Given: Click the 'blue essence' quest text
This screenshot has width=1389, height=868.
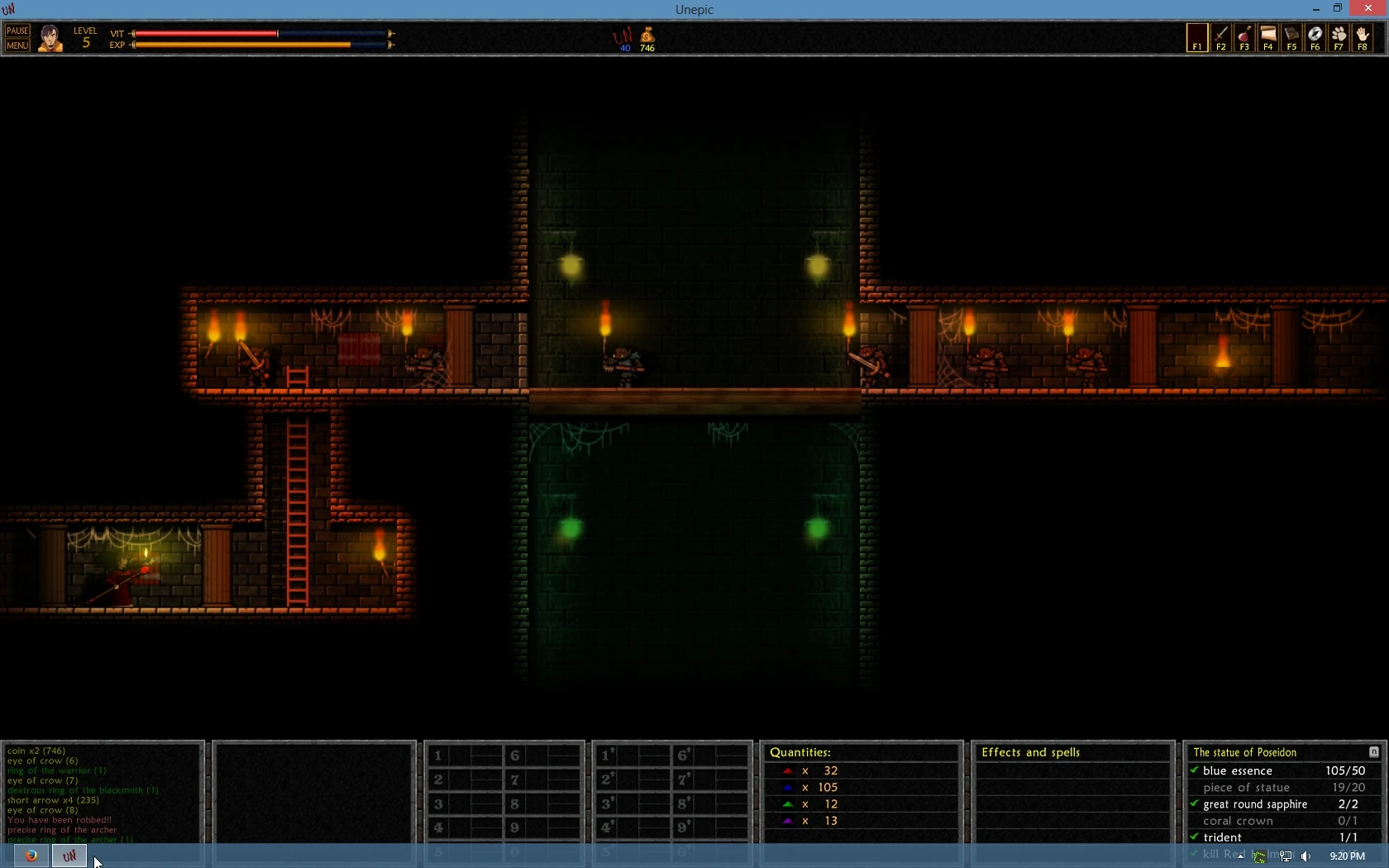Looking at the screenshot, I should 1238,770.
